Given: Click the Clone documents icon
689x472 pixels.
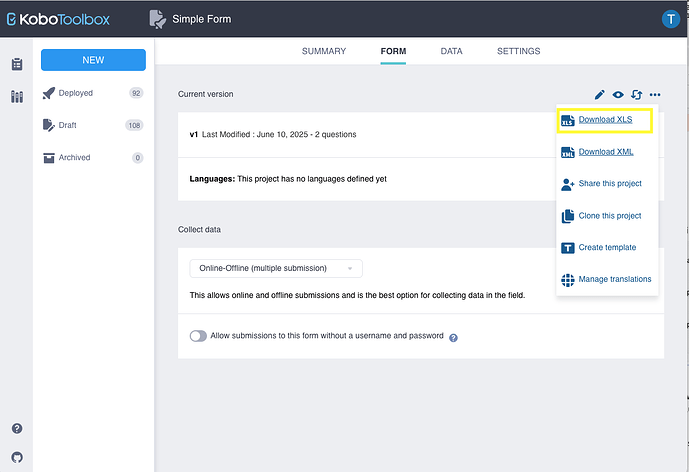Looking at the screenshot, I should tap(567, 216).
